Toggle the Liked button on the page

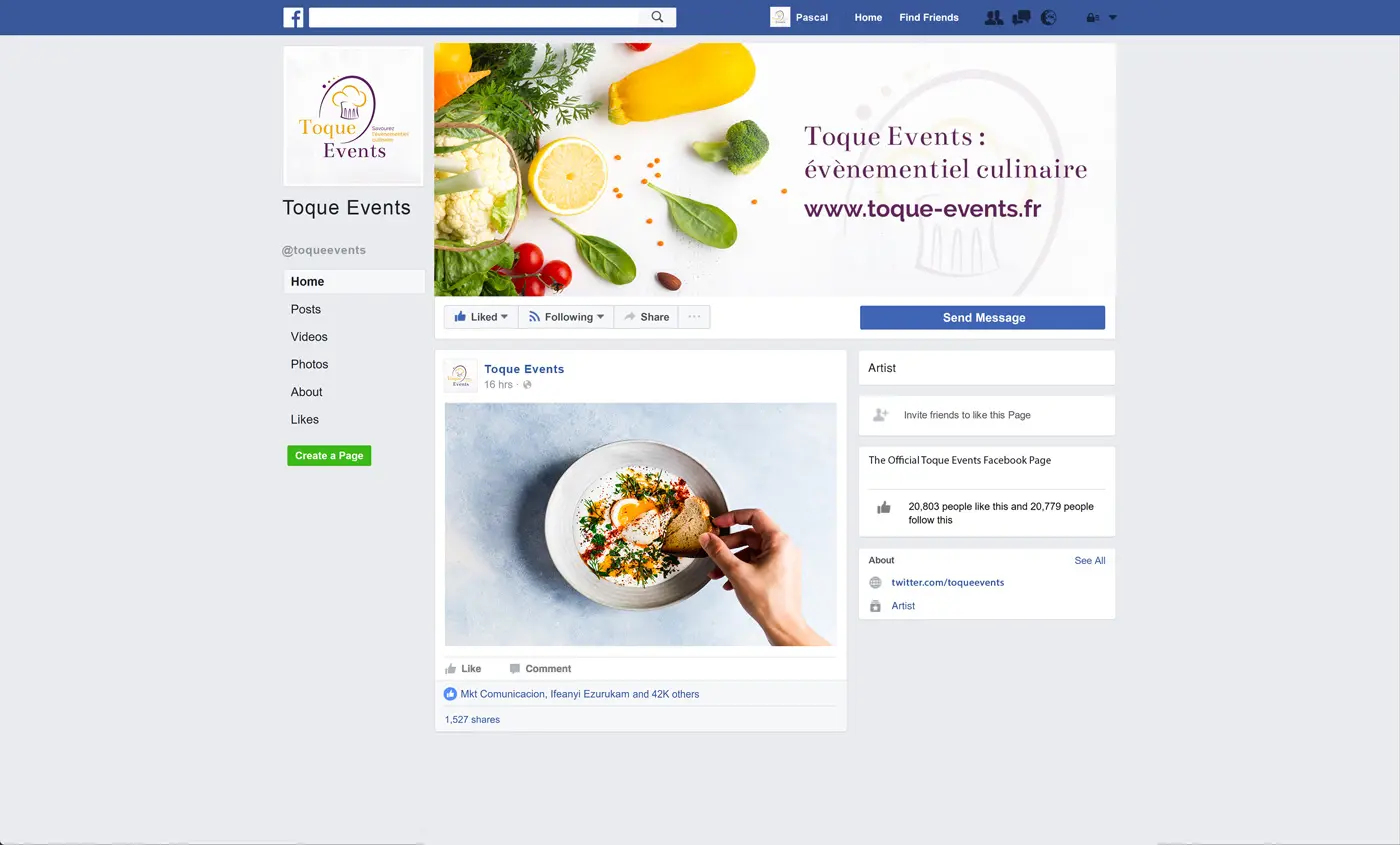click(481, 317)
